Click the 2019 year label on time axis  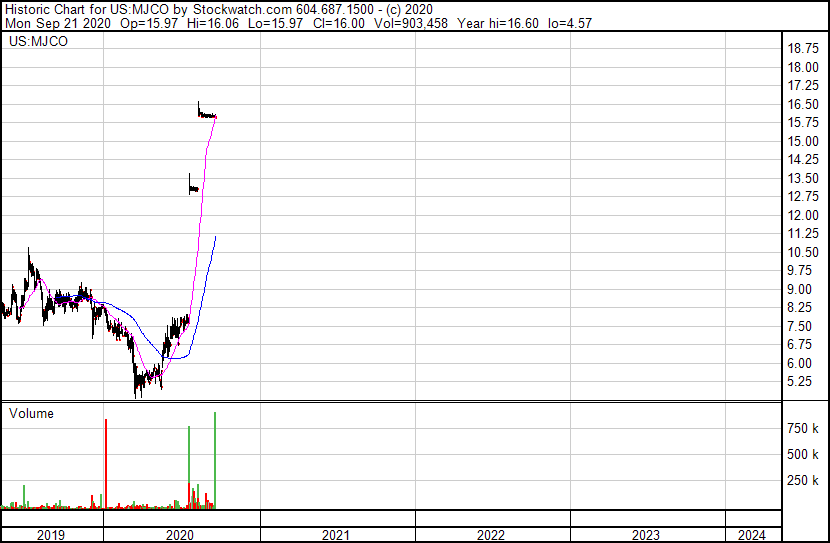pyautogui.click(x=51, y=535)
